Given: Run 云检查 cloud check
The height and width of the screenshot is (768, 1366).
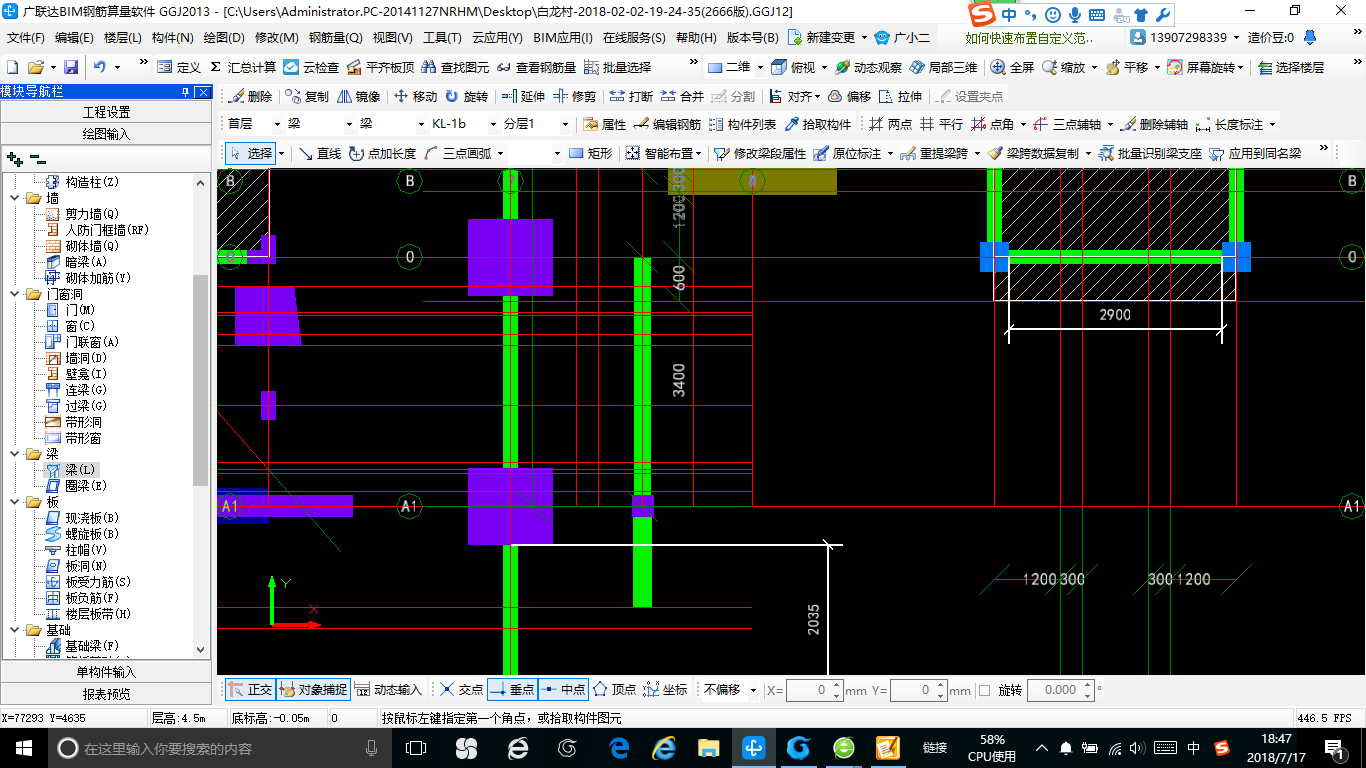Looking at the screenshot, I should click(x=311, y=67).
